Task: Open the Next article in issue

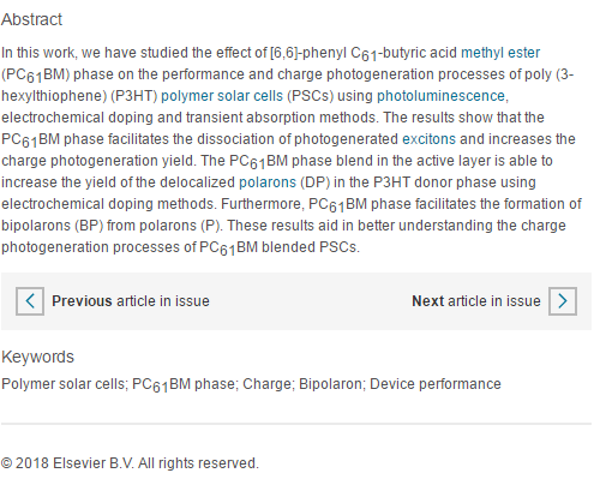Action: (x=476, y=301)
